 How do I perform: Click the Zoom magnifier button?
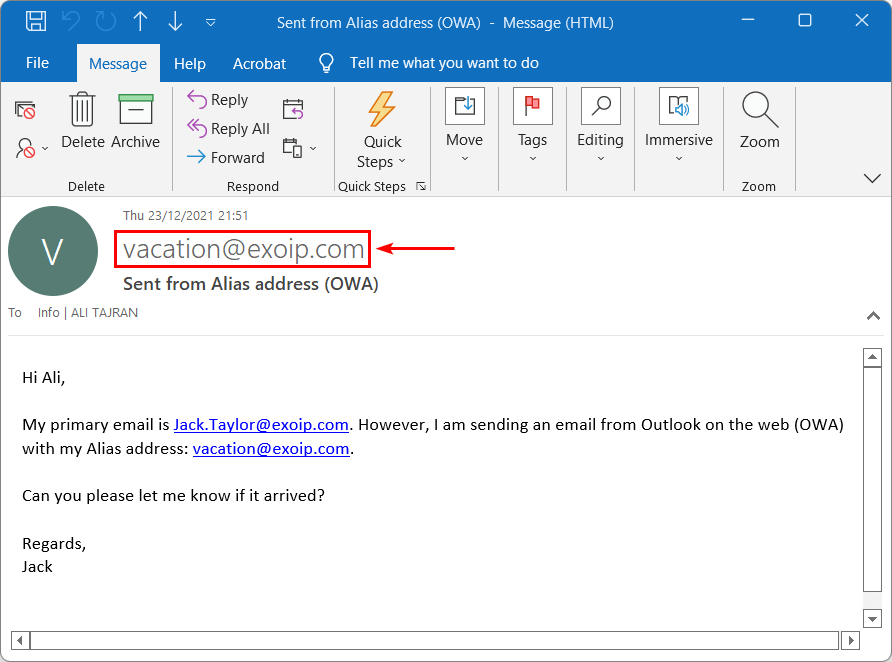(x=759, y=121)
